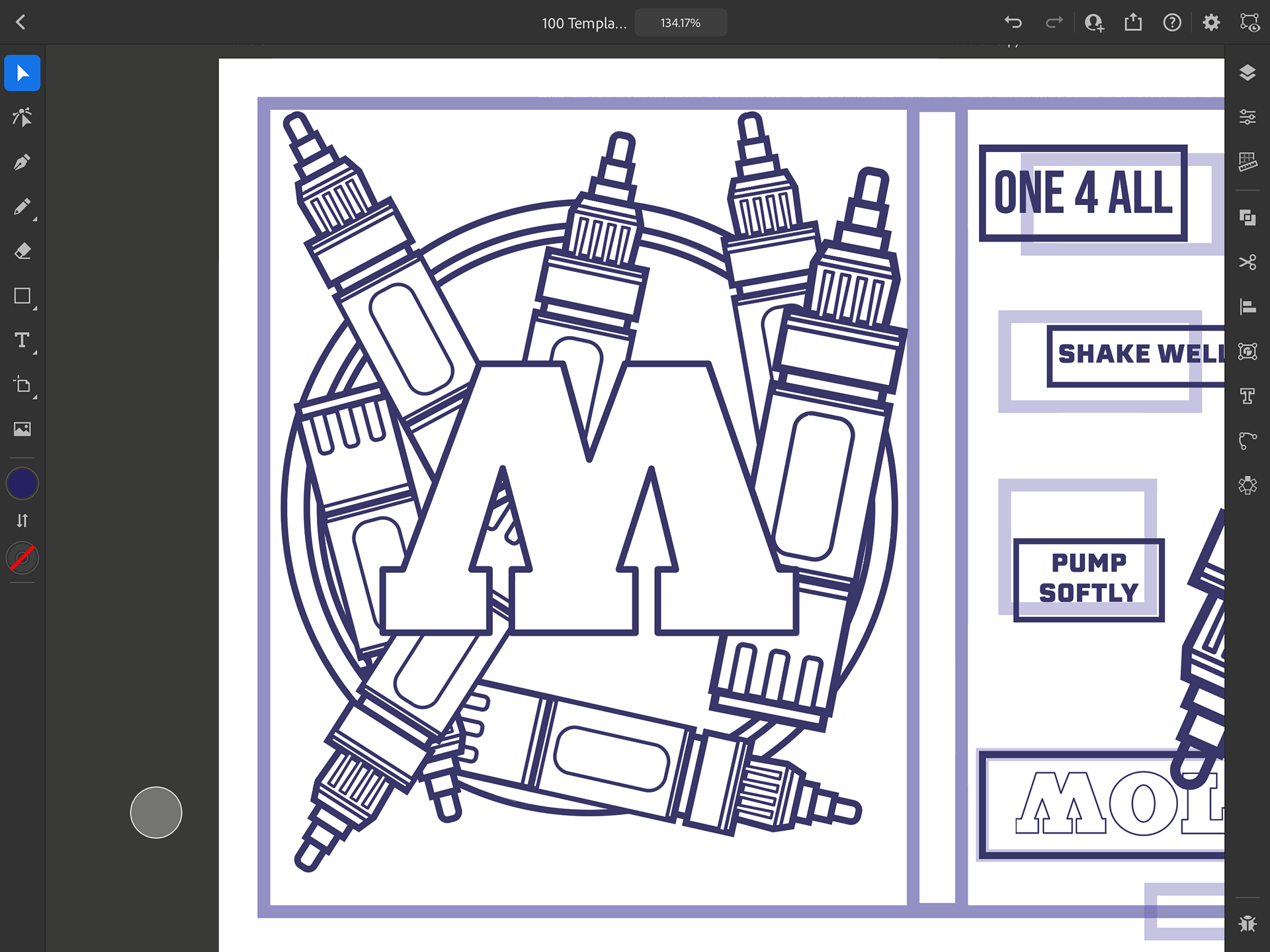Select the Selection arrow tool
The width and height of the screenshot is (1270, 952).
22,73
